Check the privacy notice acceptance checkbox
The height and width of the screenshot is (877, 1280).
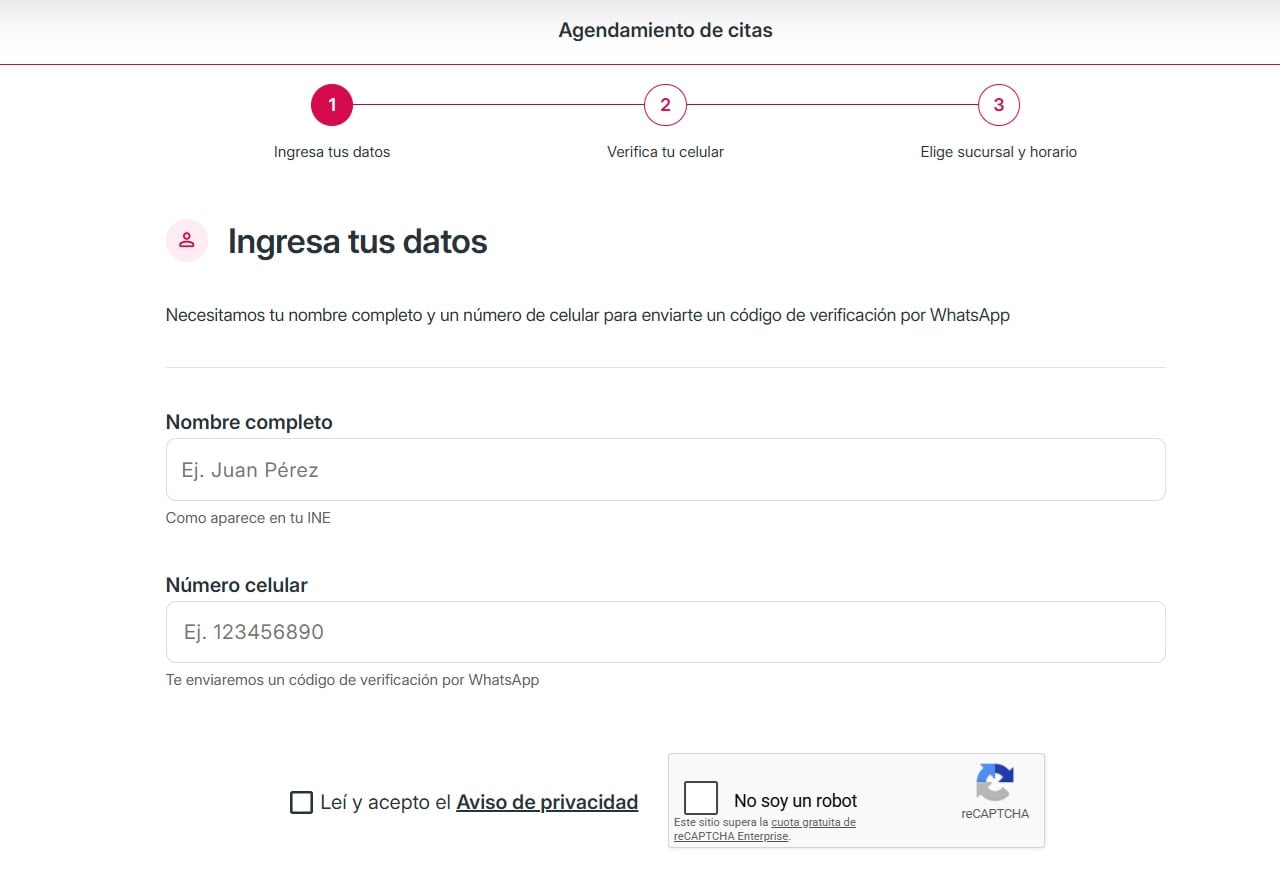tap(301, 802)
